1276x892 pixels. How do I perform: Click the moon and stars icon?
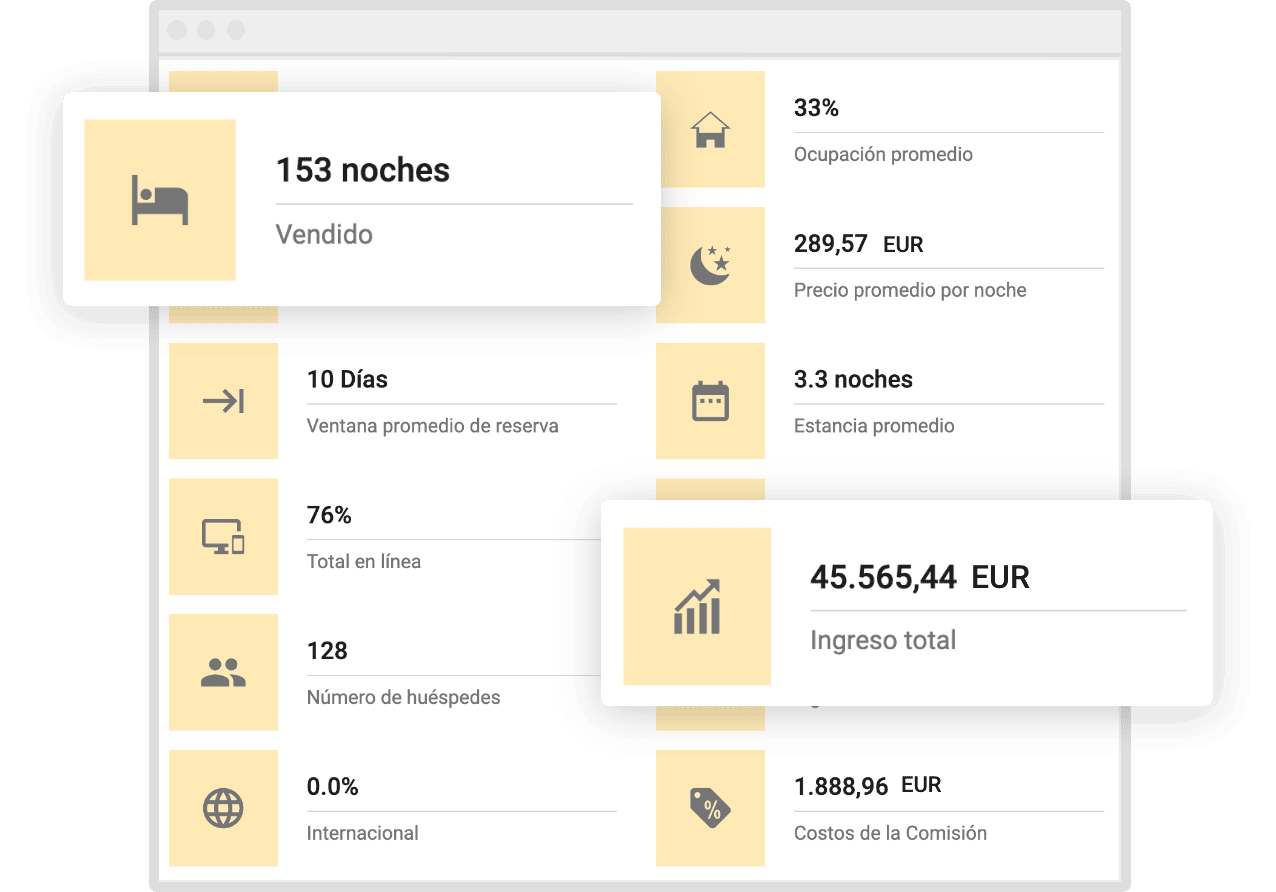[x=710, y=265]
